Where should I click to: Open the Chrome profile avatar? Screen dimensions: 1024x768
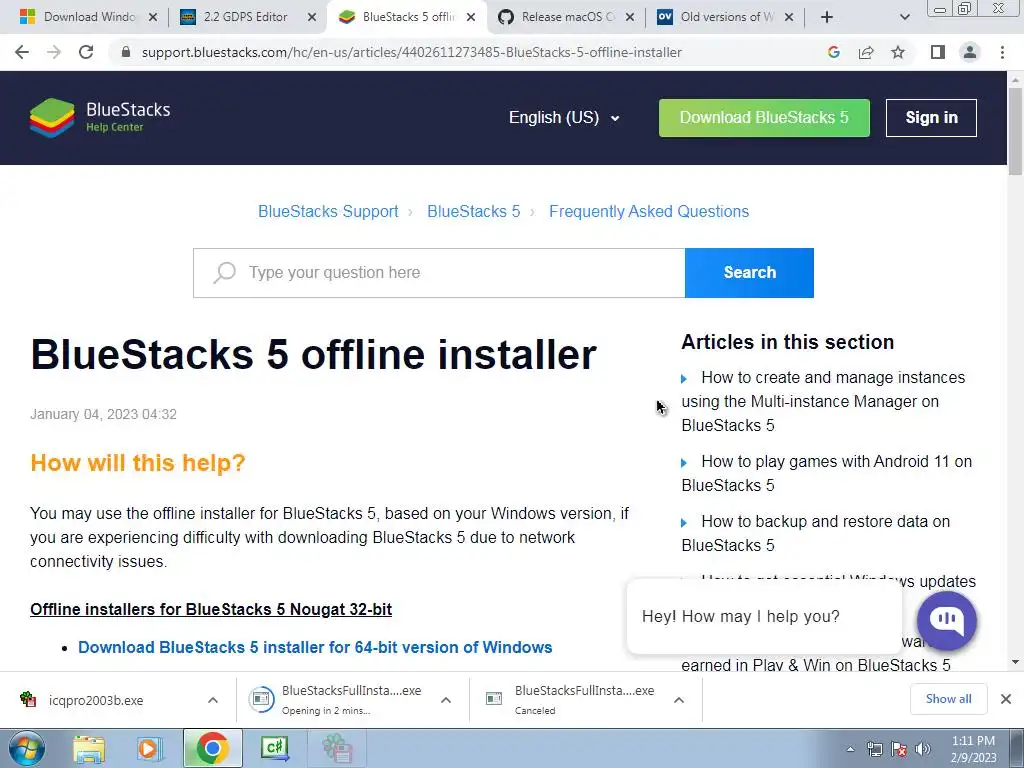[x=970, y=52]
